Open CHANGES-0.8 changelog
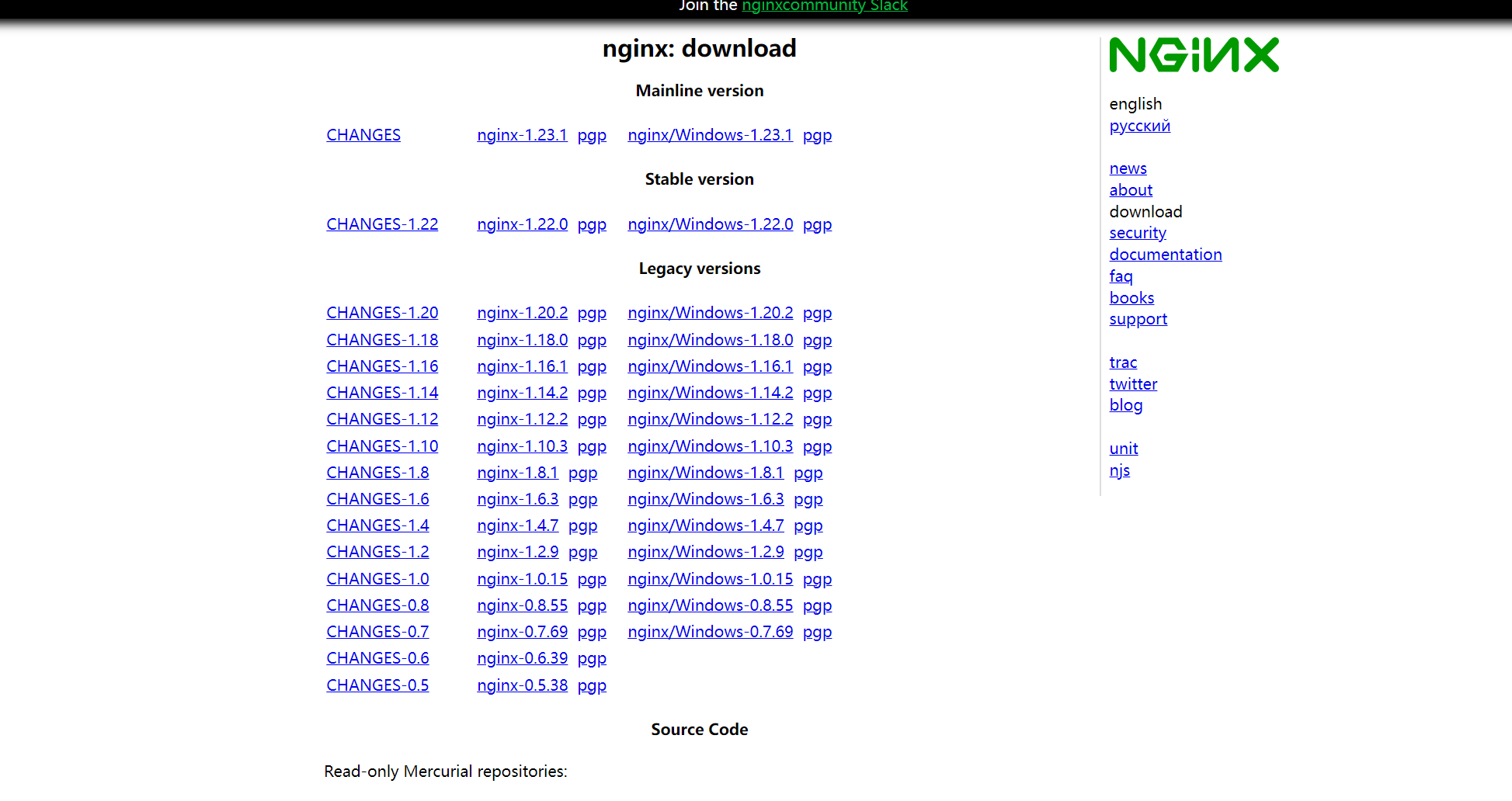 (377, 605)
